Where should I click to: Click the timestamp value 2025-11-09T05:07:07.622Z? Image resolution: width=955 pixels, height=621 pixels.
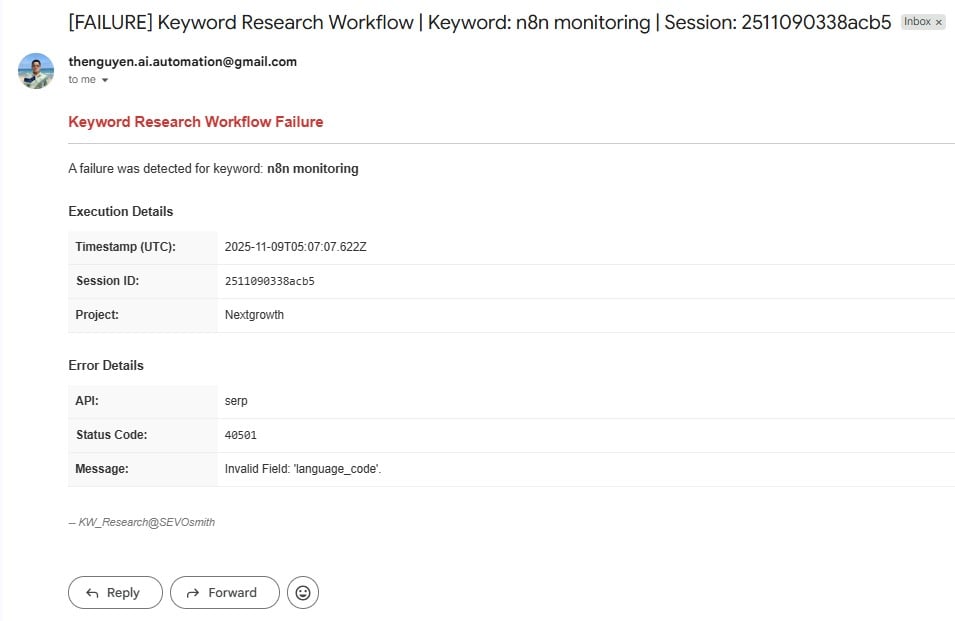coord(295,247)
